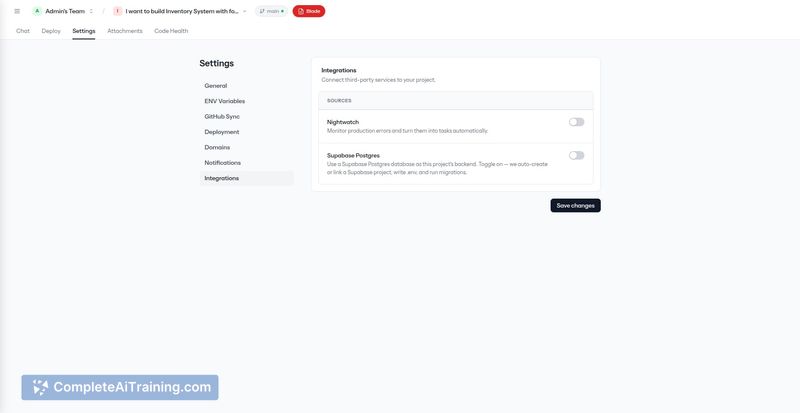Open the hamburger menu icon
The image size is (800, 413).
[x=17, y=11]
